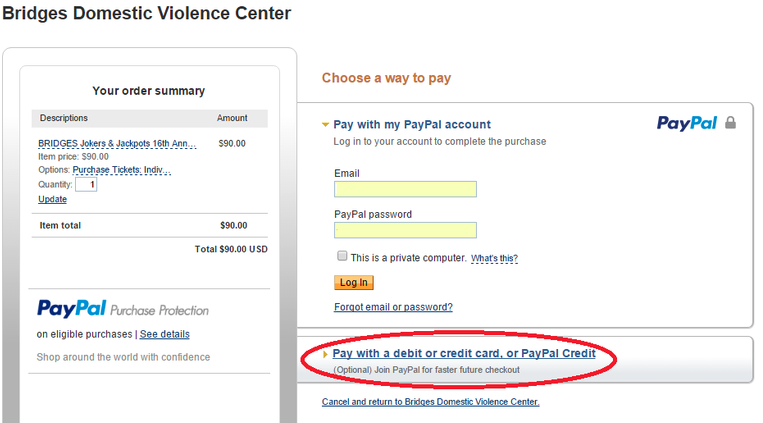Open the 'Forgot email or password?' link
The image size is (763, 423).
(x=393, y=307)
